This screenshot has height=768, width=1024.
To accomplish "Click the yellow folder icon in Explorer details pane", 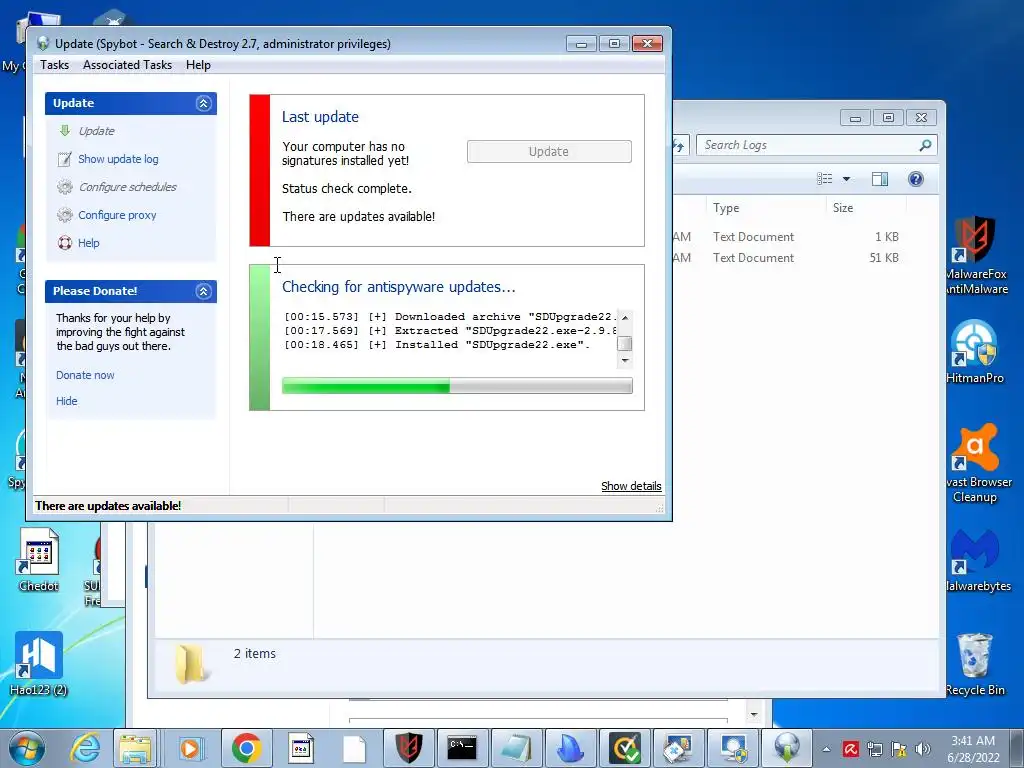I will (x=191, y=664).
